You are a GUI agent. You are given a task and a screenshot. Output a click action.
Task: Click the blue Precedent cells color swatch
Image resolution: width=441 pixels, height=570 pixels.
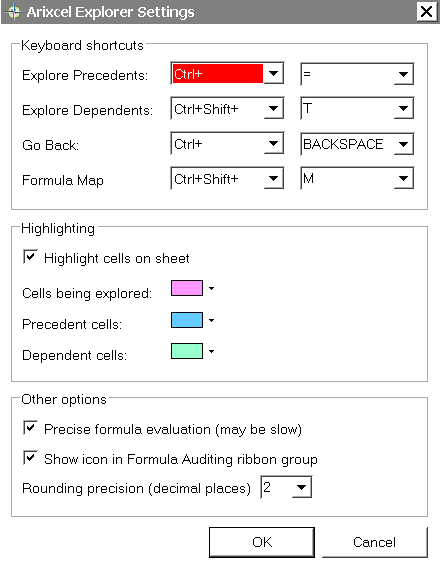coord(187,320)
